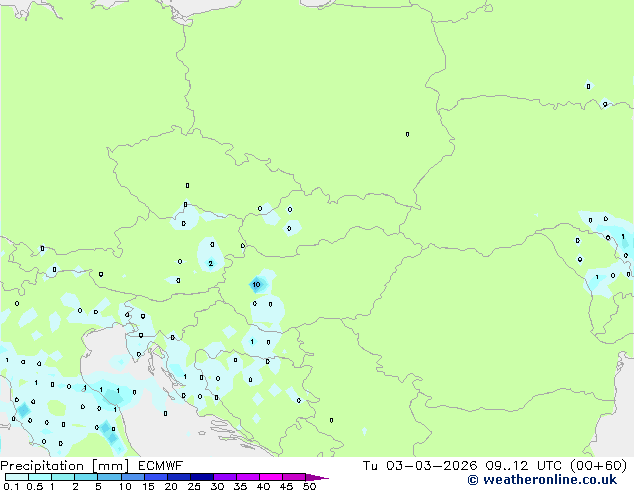The width and height of the screenshot is (634, 490).
Task: Click the ECMWF model label
Action: [x=161, y=466]
